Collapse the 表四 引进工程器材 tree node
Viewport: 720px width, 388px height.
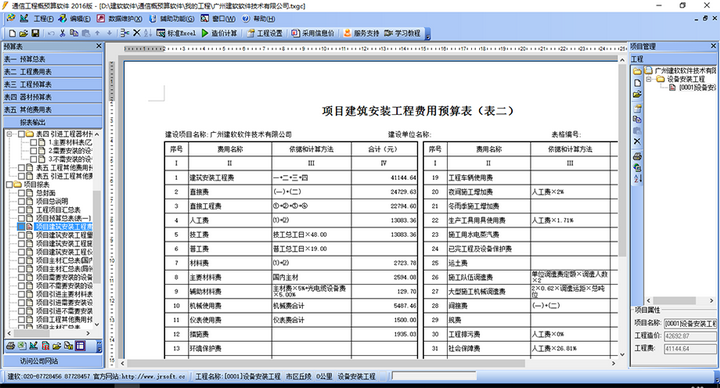click(x=9, y=134)
